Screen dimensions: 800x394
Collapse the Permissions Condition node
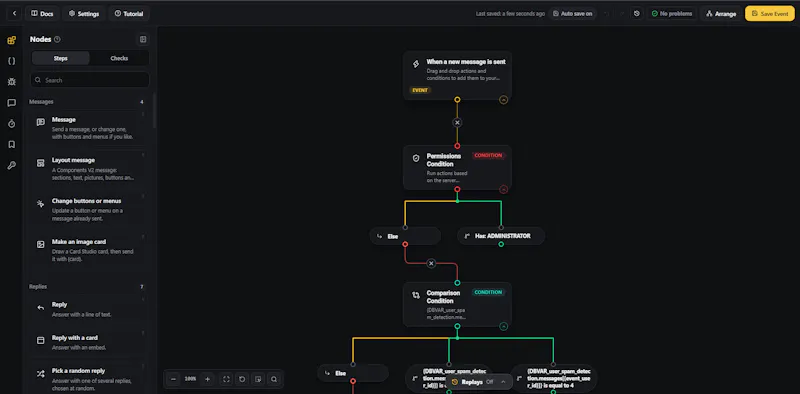click(504, 189)
